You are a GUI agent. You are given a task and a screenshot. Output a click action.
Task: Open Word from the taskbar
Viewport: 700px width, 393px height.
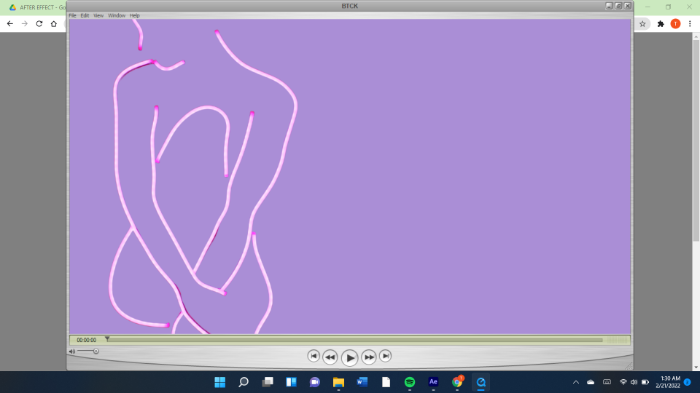click(x=362, y=382)
